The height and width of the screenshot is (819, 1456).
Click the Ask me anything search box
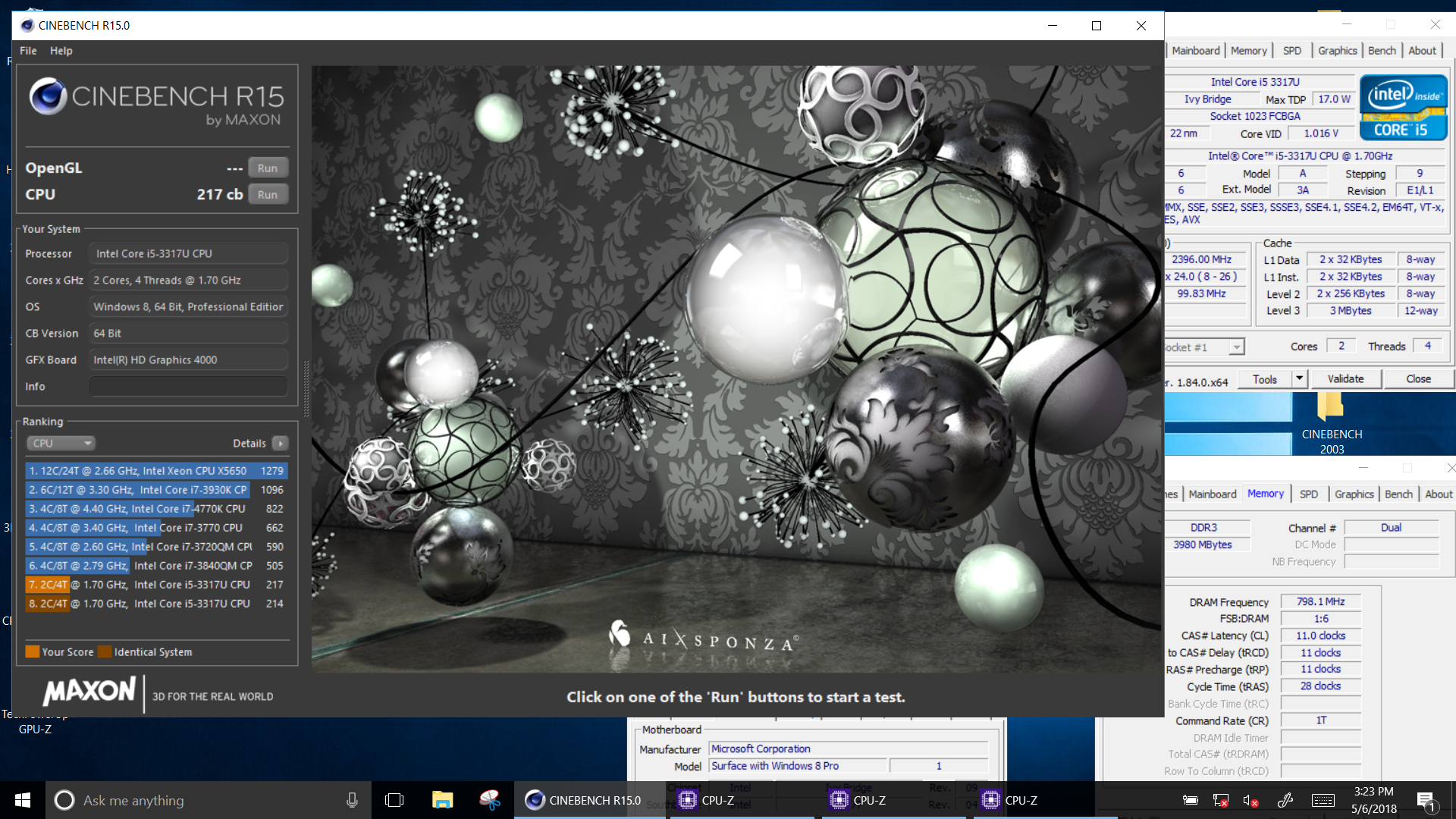tap(209, 800)
